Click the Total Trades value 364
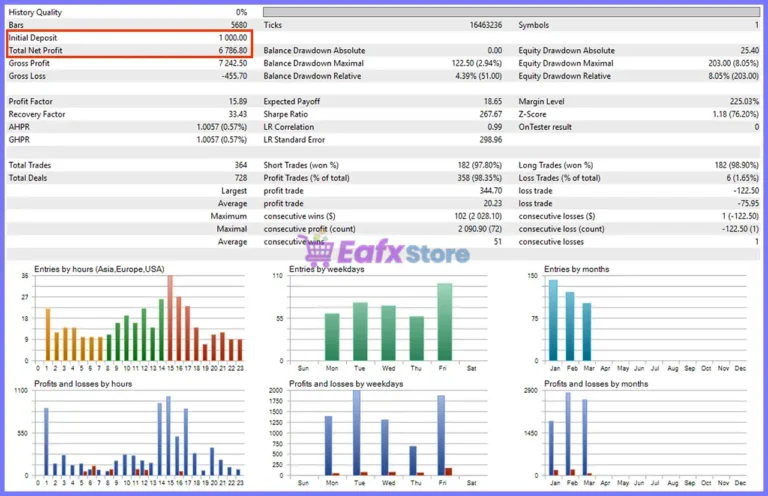The image size is (768, 496). (240, 165)
